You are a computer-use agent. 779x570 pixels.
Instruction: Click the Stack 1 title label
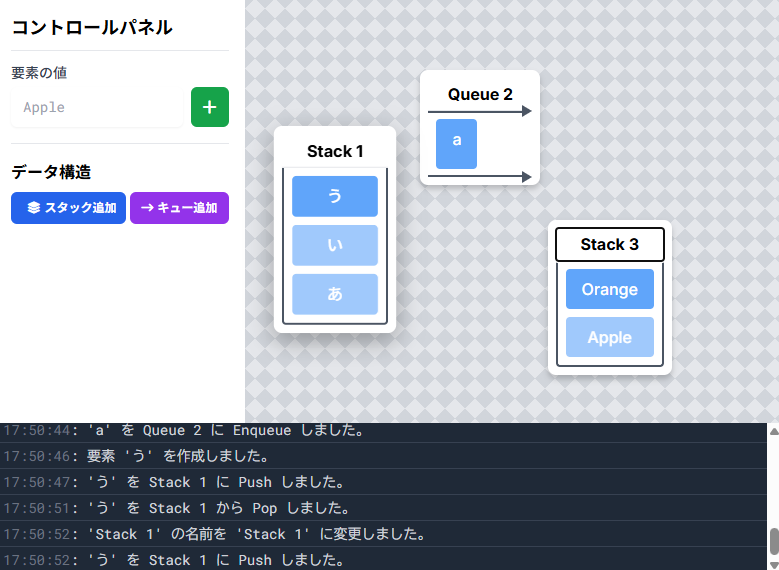tap(335, 151)
